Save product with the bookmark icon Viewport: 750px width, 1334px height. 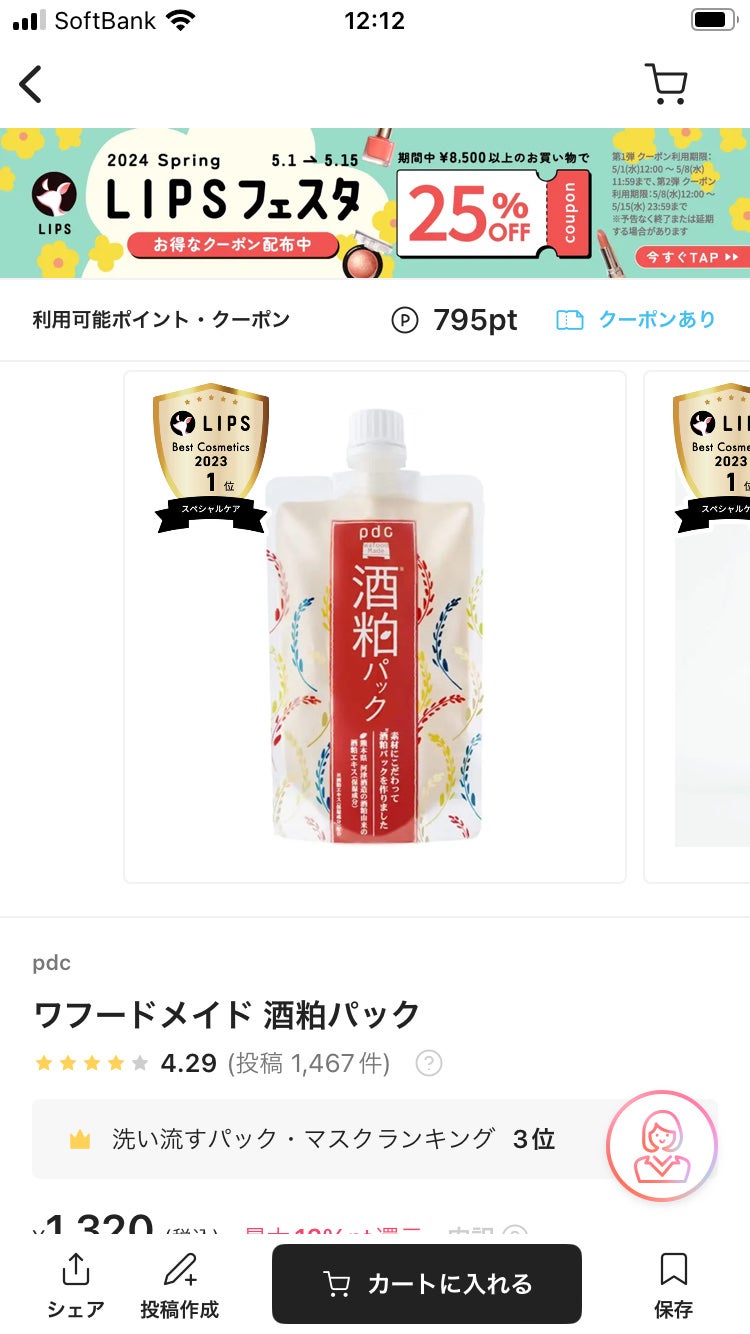pos(673,1270)
